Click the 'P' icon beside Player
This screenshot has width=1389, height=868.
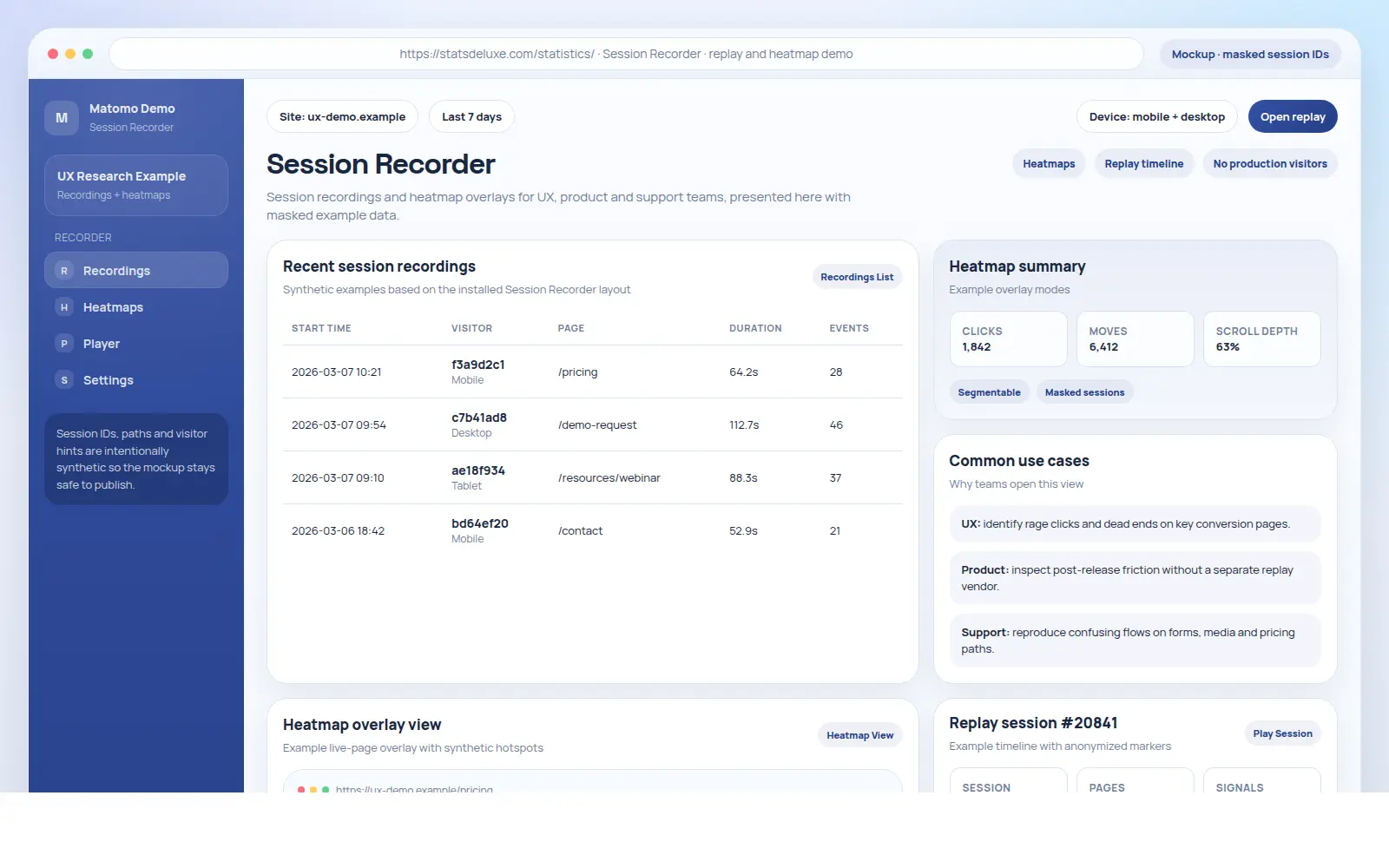(x=64, y=344)
